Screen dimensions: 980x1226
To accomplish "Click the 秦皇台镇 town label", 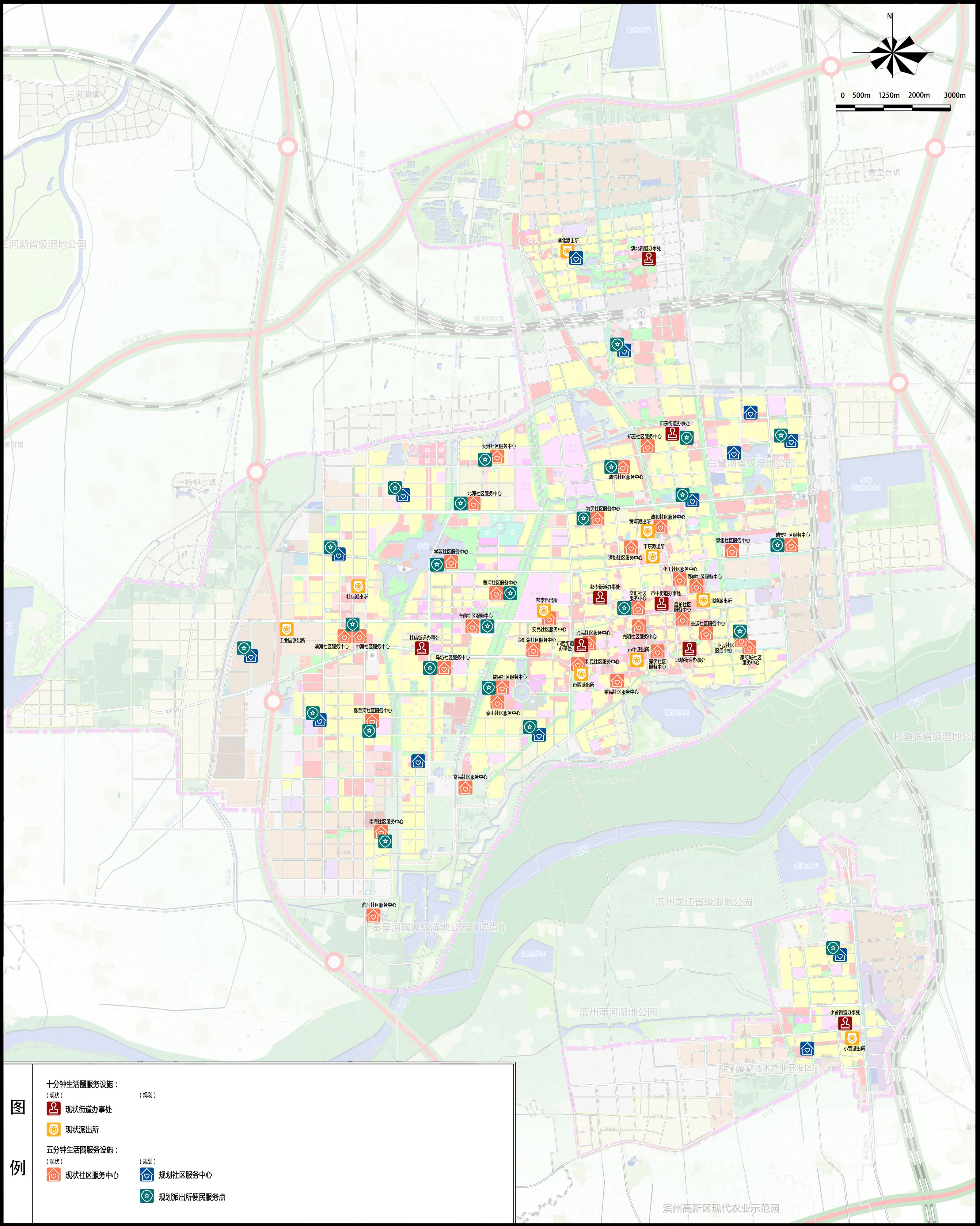I will point(884,172).
